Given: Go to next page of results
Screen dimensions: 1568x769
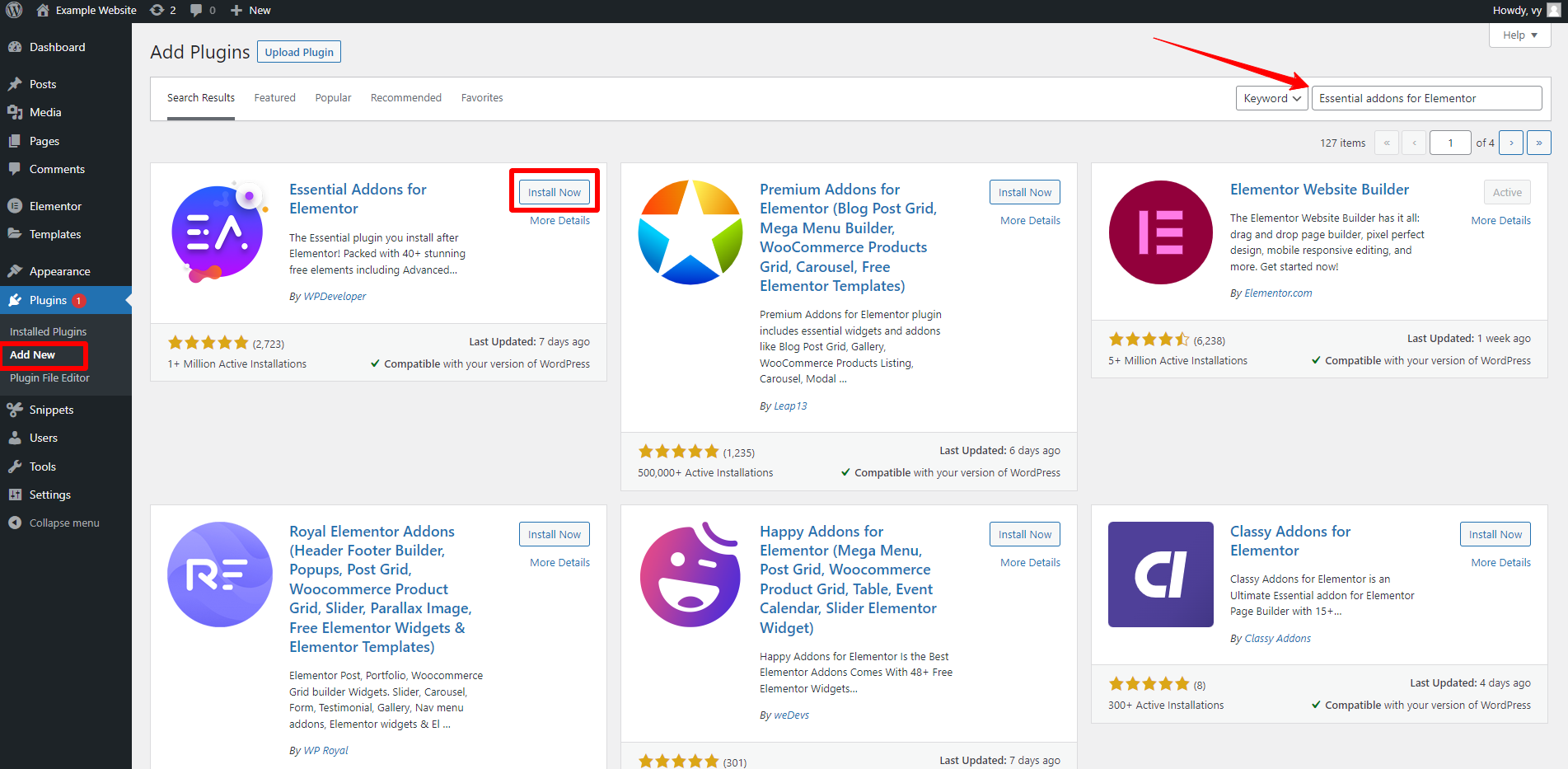Looking at the screenshot, I should (x=1511, y=143).
